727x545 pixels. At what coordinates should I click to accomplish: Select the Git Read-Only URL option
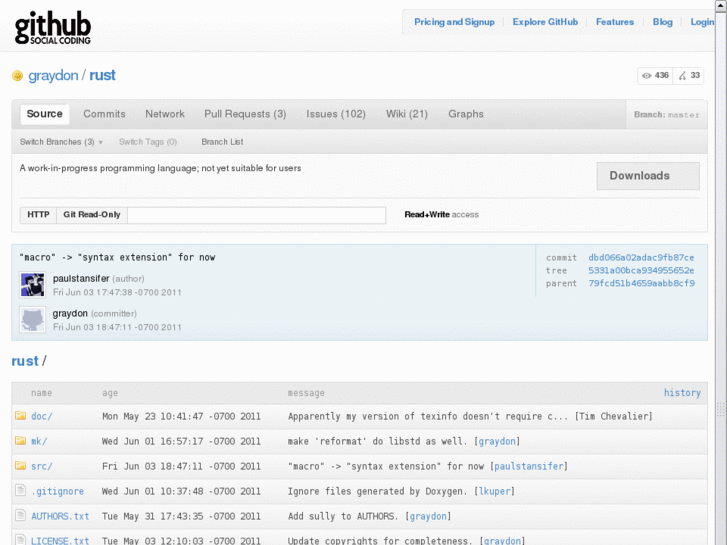(91, 215)
